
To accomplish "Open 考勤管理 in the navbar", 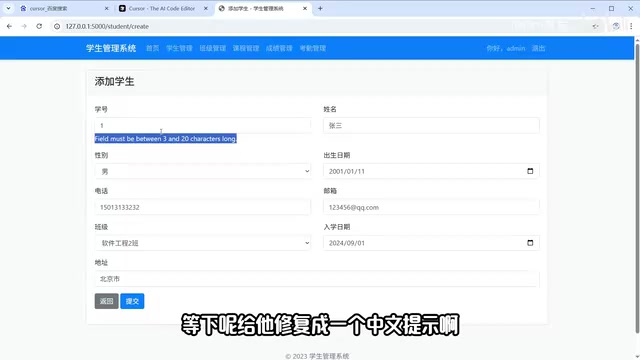I will 313,48.
